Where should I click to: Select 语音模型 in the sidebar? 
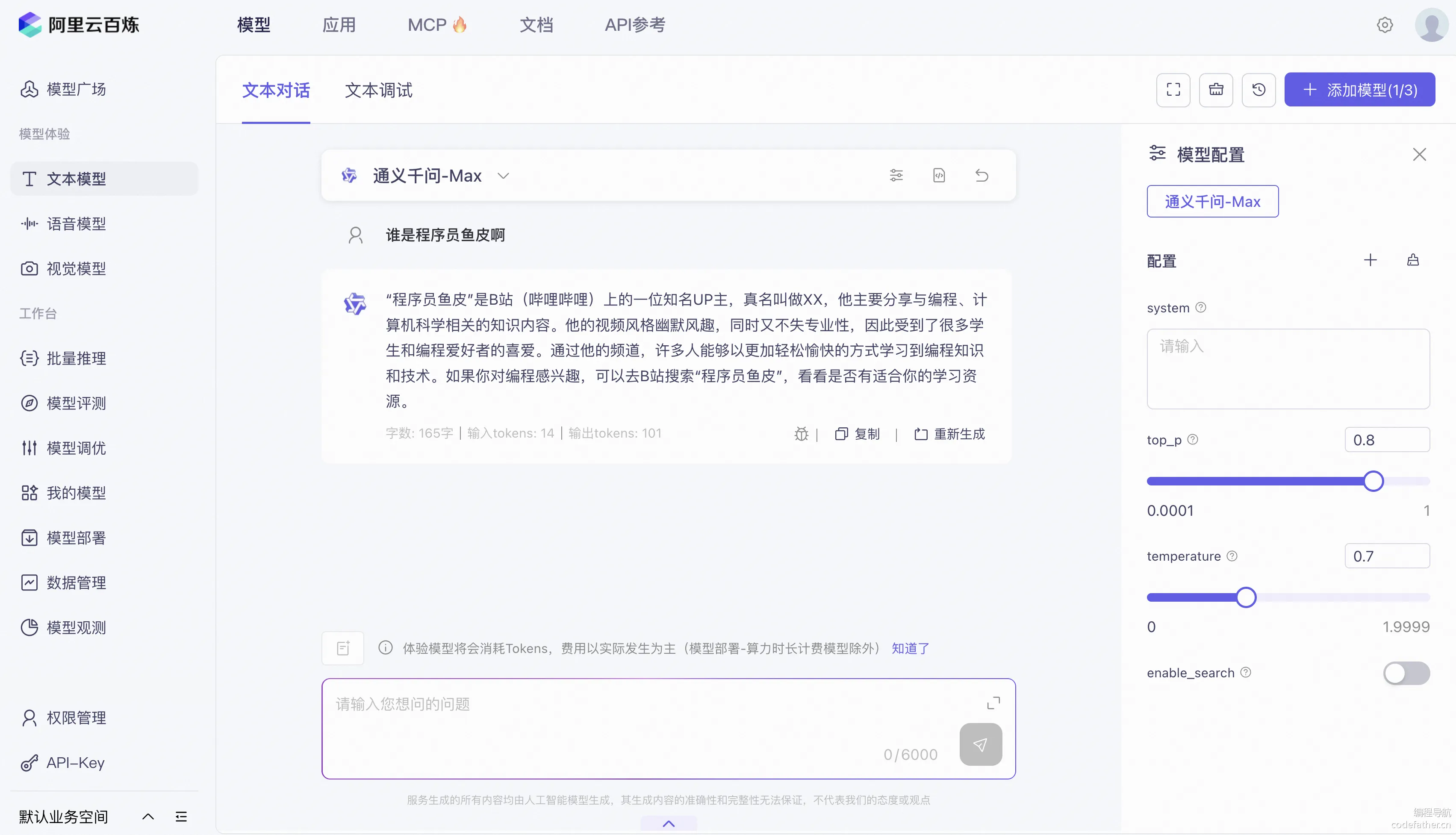coord(104,223)
